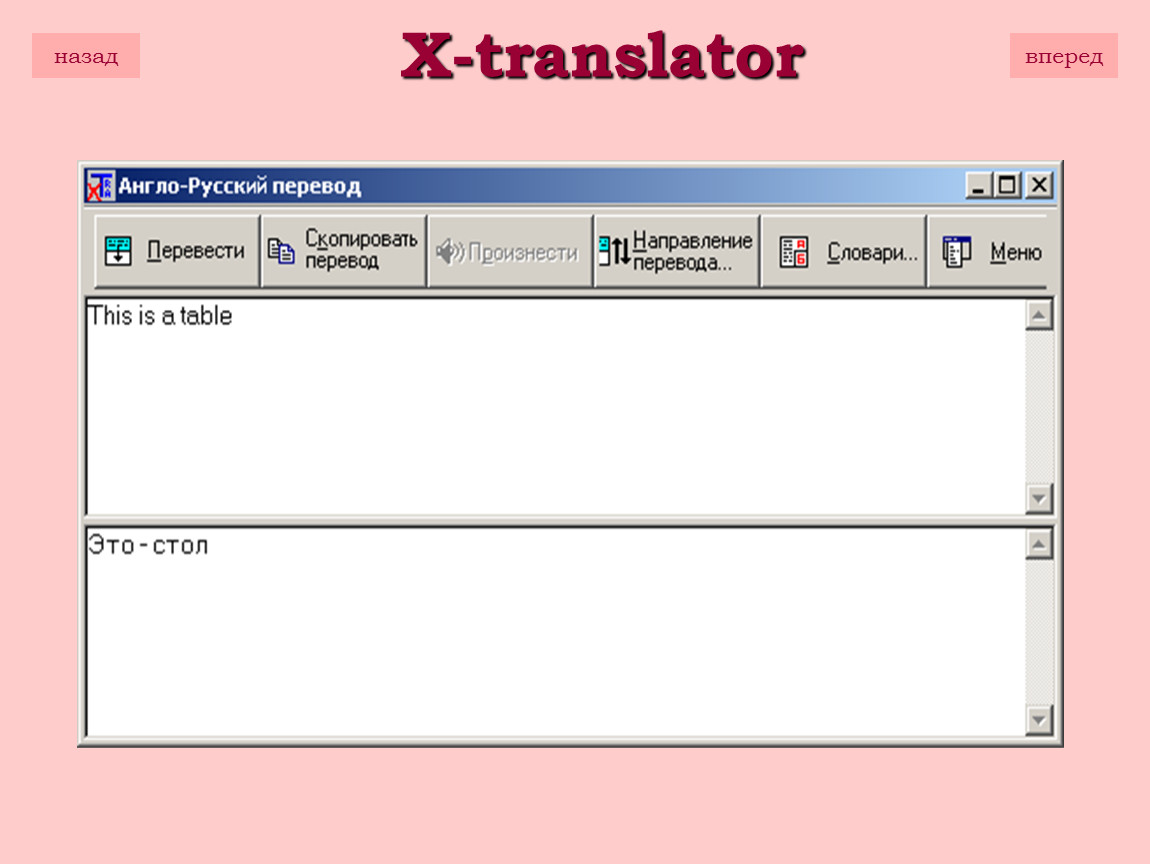This screenshot has width=1150, height=864.
Task: Click the X-translator app icon in title bar
Action: coord(100,186)
